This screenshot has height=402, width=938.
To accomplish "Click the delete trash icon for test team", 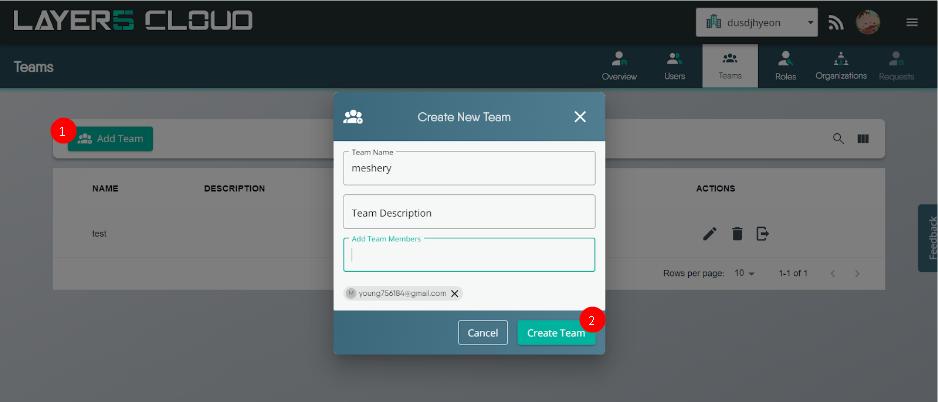I will pyautogui.click(x=737, y=234).
